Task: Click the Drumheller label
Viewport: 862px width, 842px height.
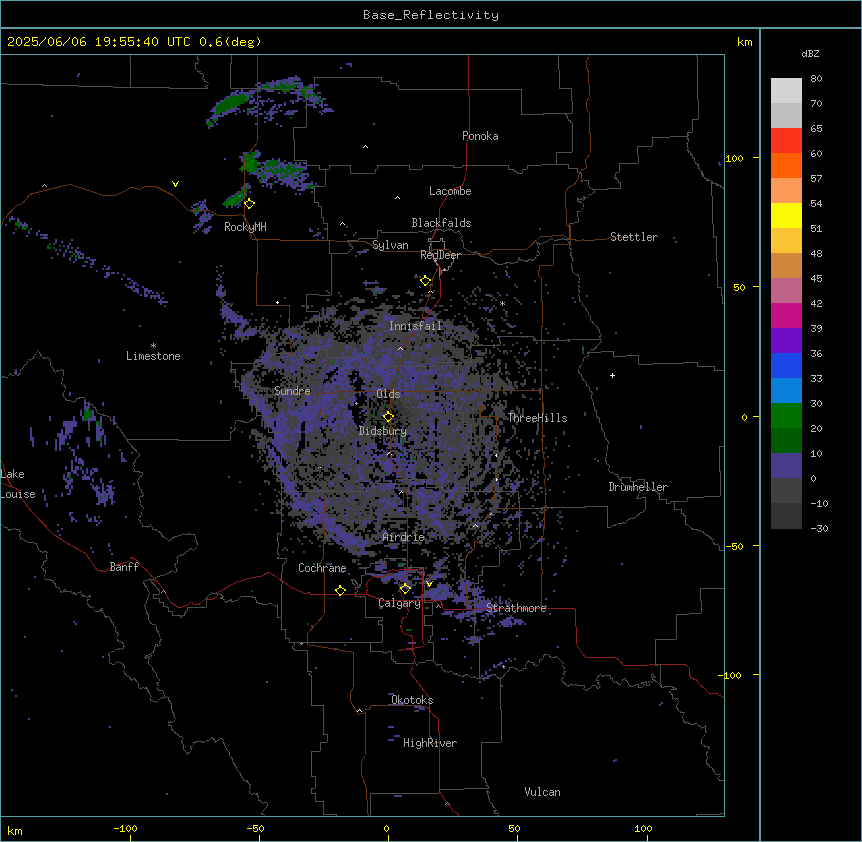Action: click(x=638, y=487)
